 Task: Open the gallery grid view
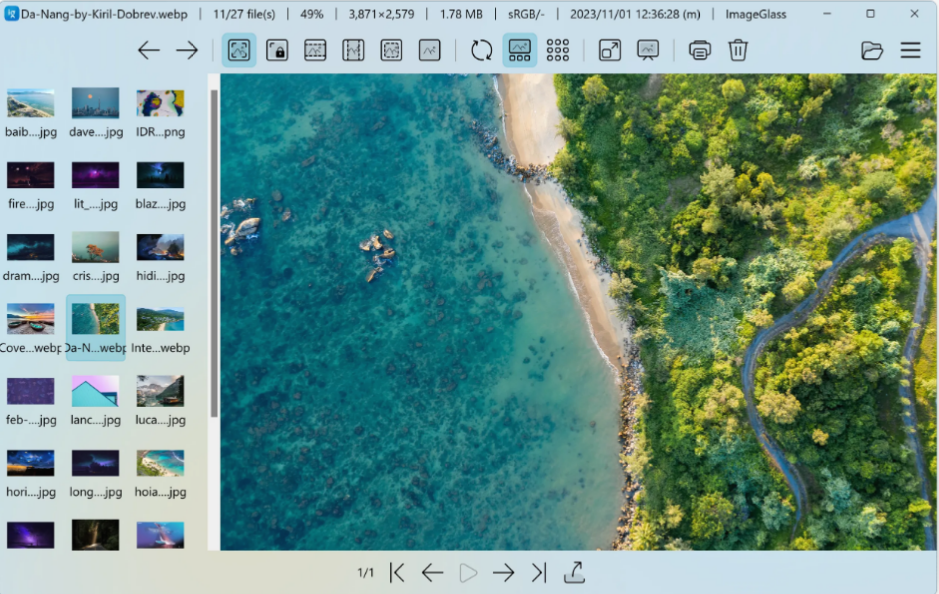(x=557, y=50)
